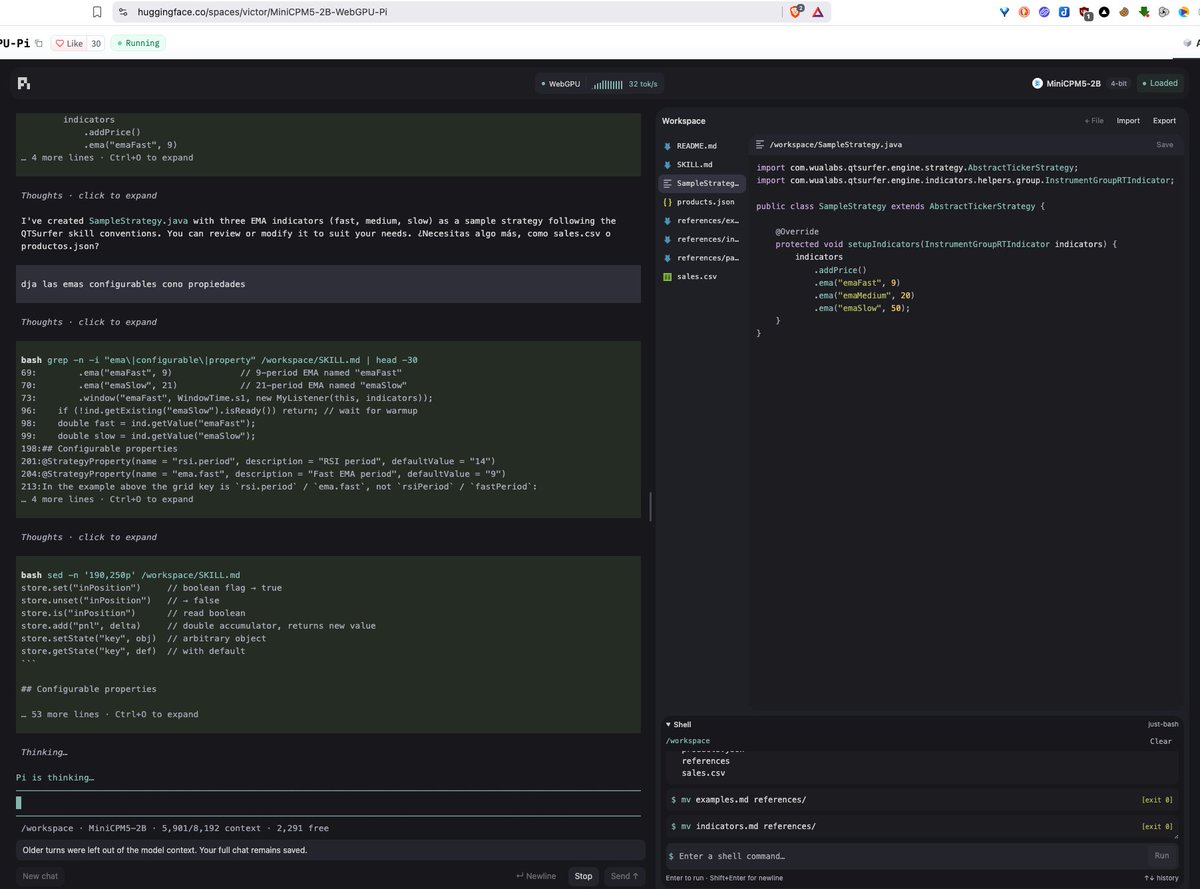Collapse the Shell panel triangle
The image size is (1200, 889).
point(668,724)
